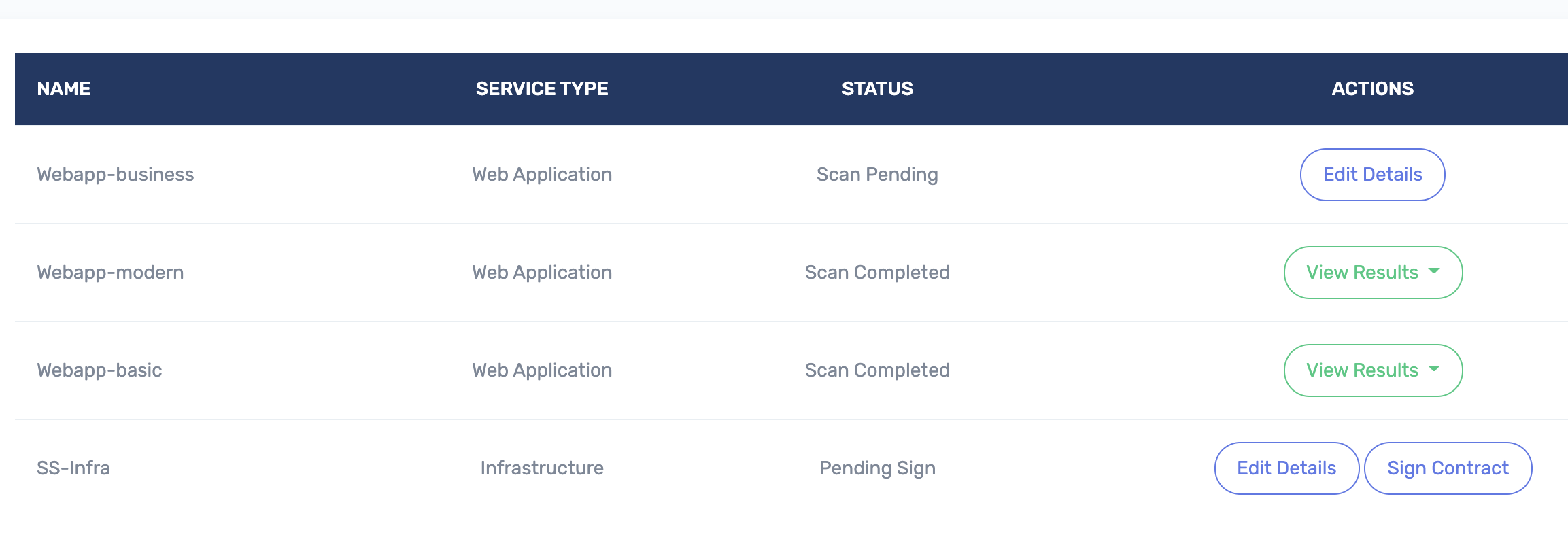Image resolution: width=1568 pixels, height=537 pixels.
Task: Select Web Application type for Webapp-modern
Action: click(542, 273)
